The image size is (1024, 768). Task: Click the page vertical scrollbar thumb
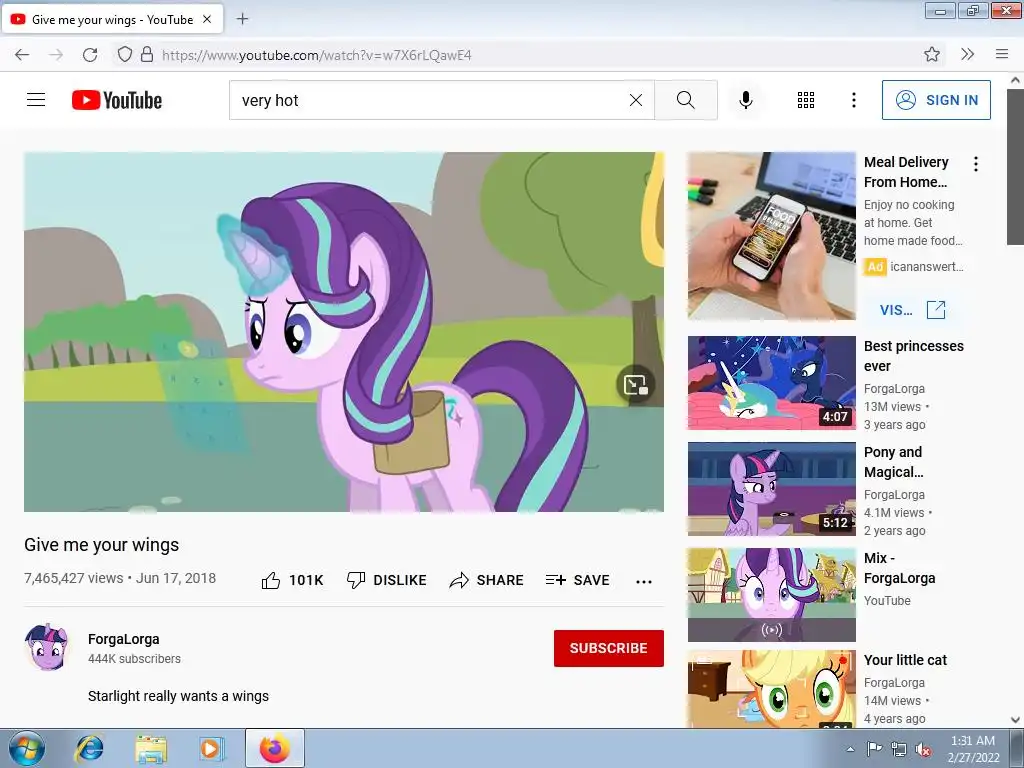1015,167
